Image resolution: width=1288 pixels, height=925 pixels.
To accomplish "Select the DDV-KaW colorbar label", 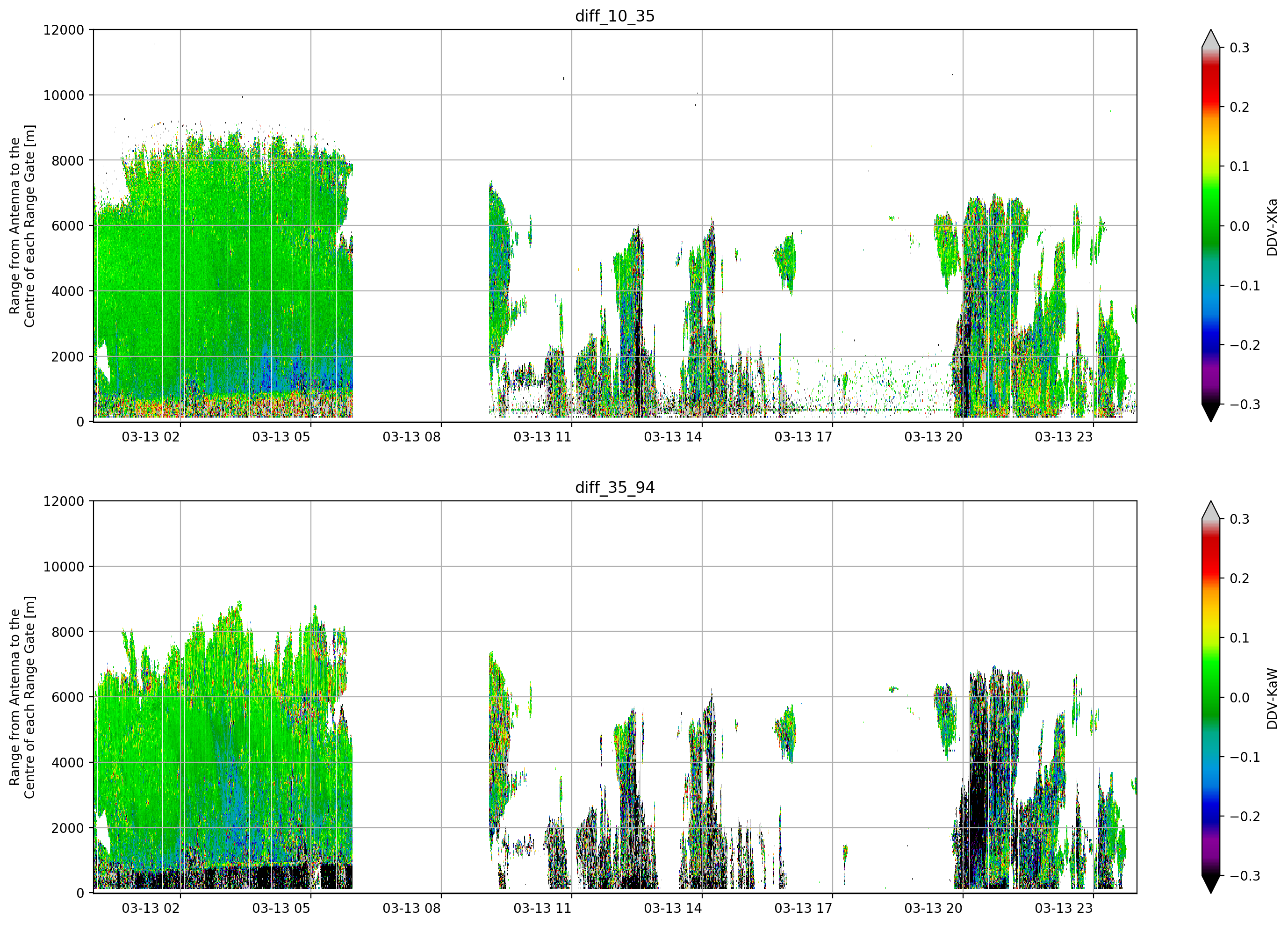I will click(1272, 698).
